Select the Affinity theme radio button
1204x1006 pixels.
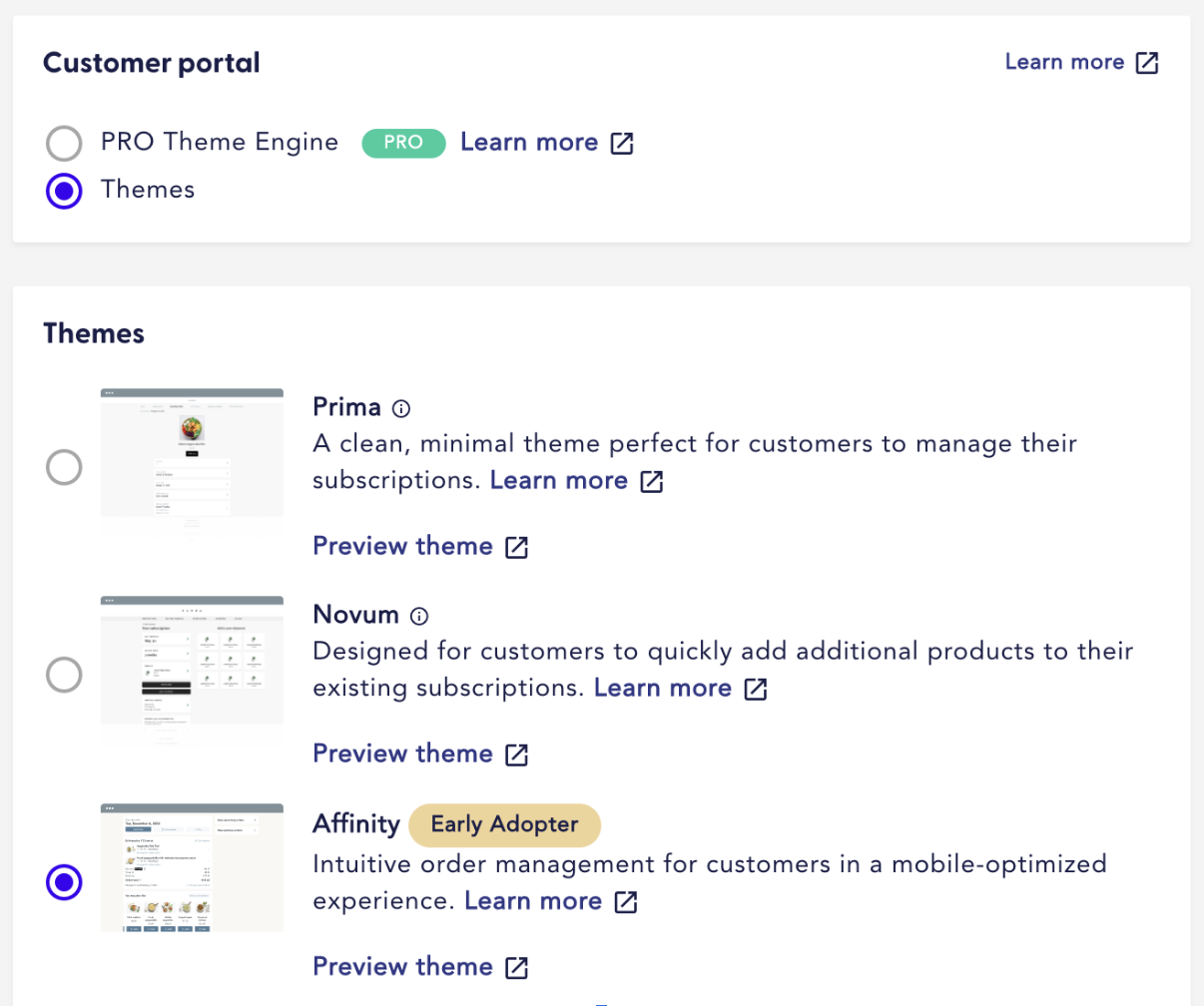click(64, 882)
